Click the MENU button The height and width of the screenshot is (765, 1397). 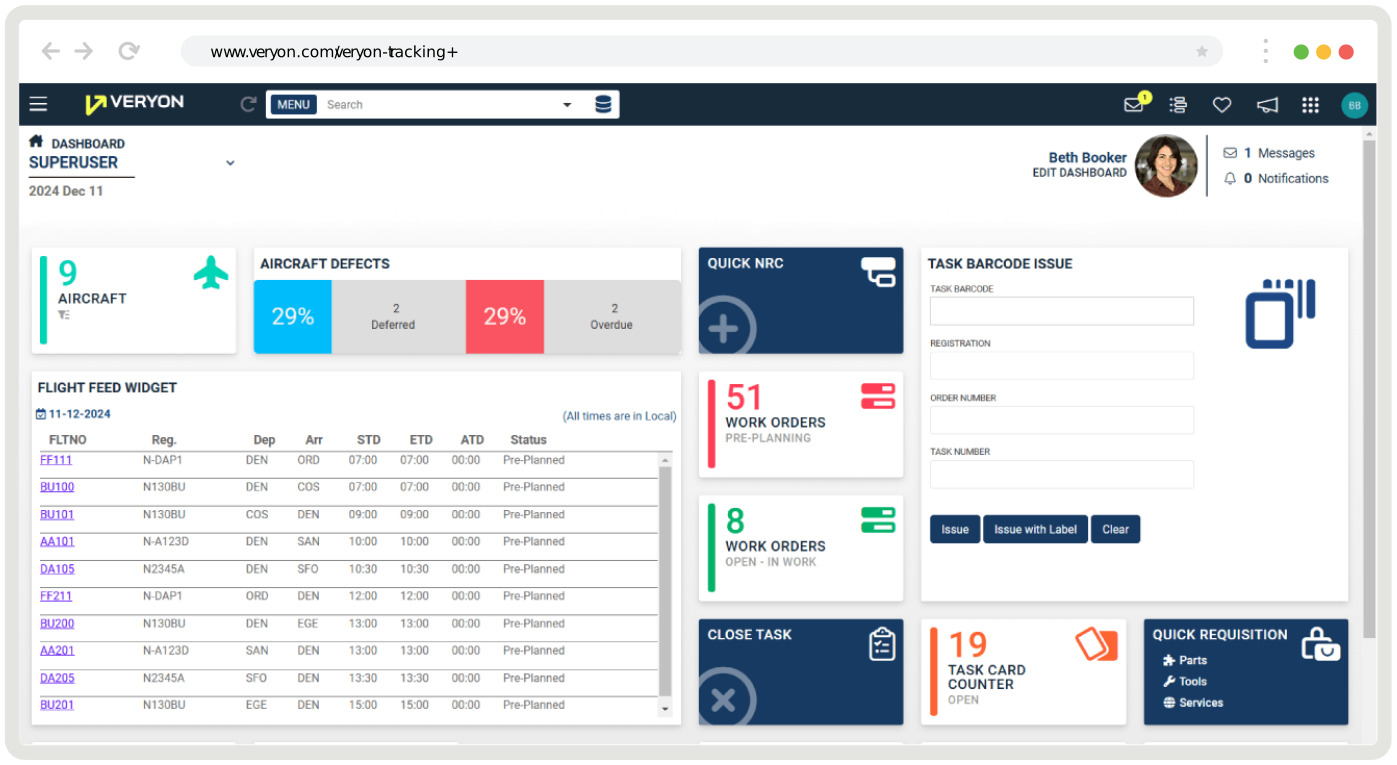[x=293, y=104]
